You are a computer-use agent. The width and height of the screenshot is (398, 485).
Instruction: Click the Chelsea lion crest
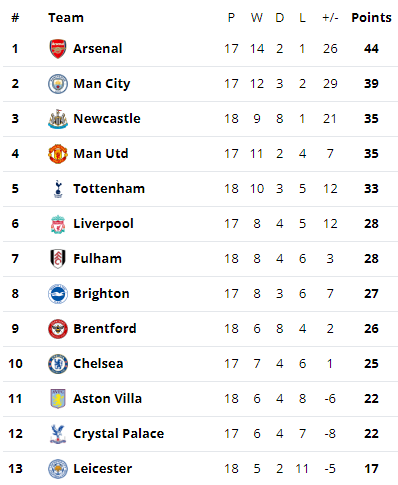coord(58,364)
